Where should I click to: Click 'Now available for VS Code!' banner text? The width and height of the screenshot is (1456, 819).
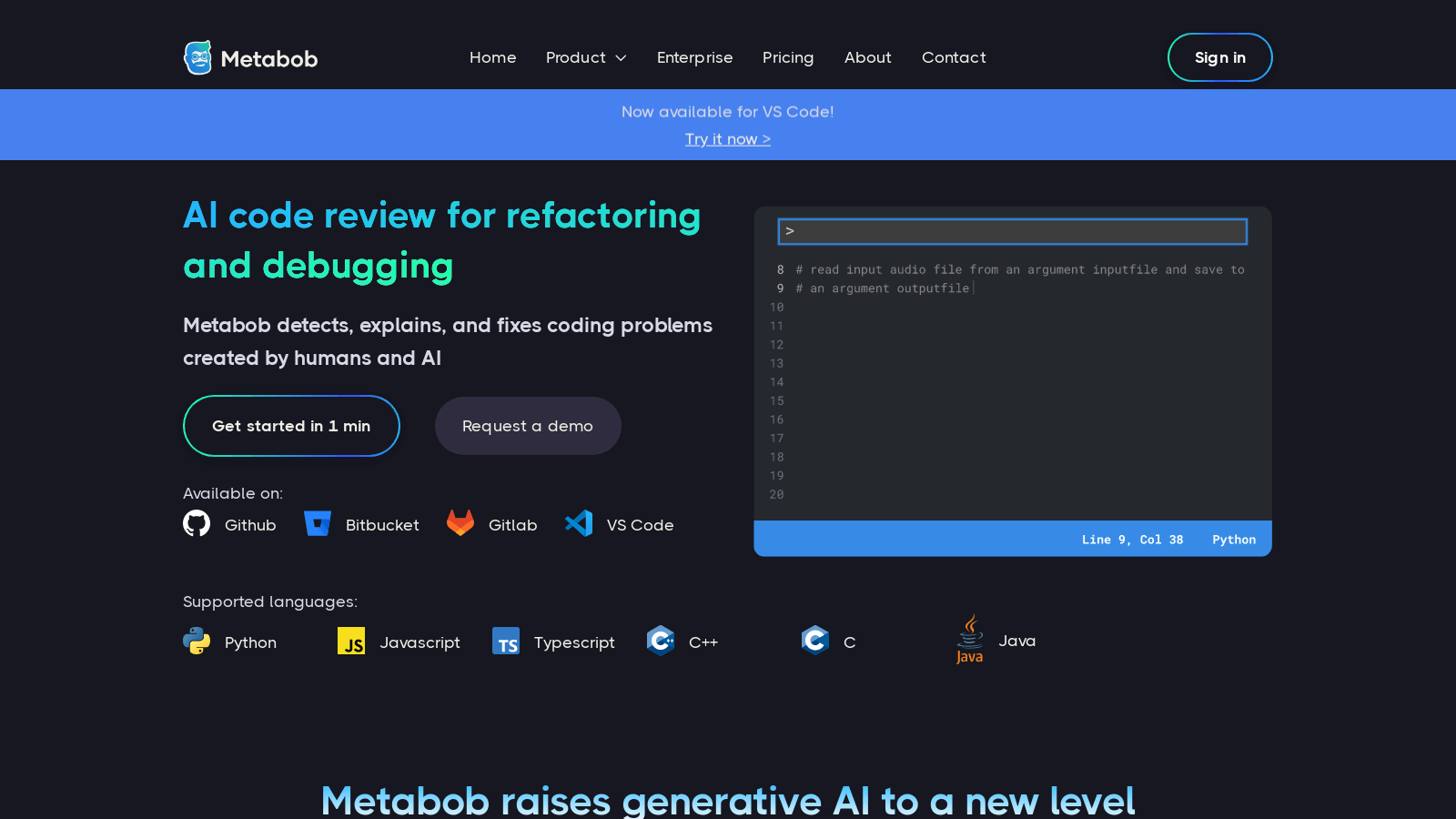point(728,112)
